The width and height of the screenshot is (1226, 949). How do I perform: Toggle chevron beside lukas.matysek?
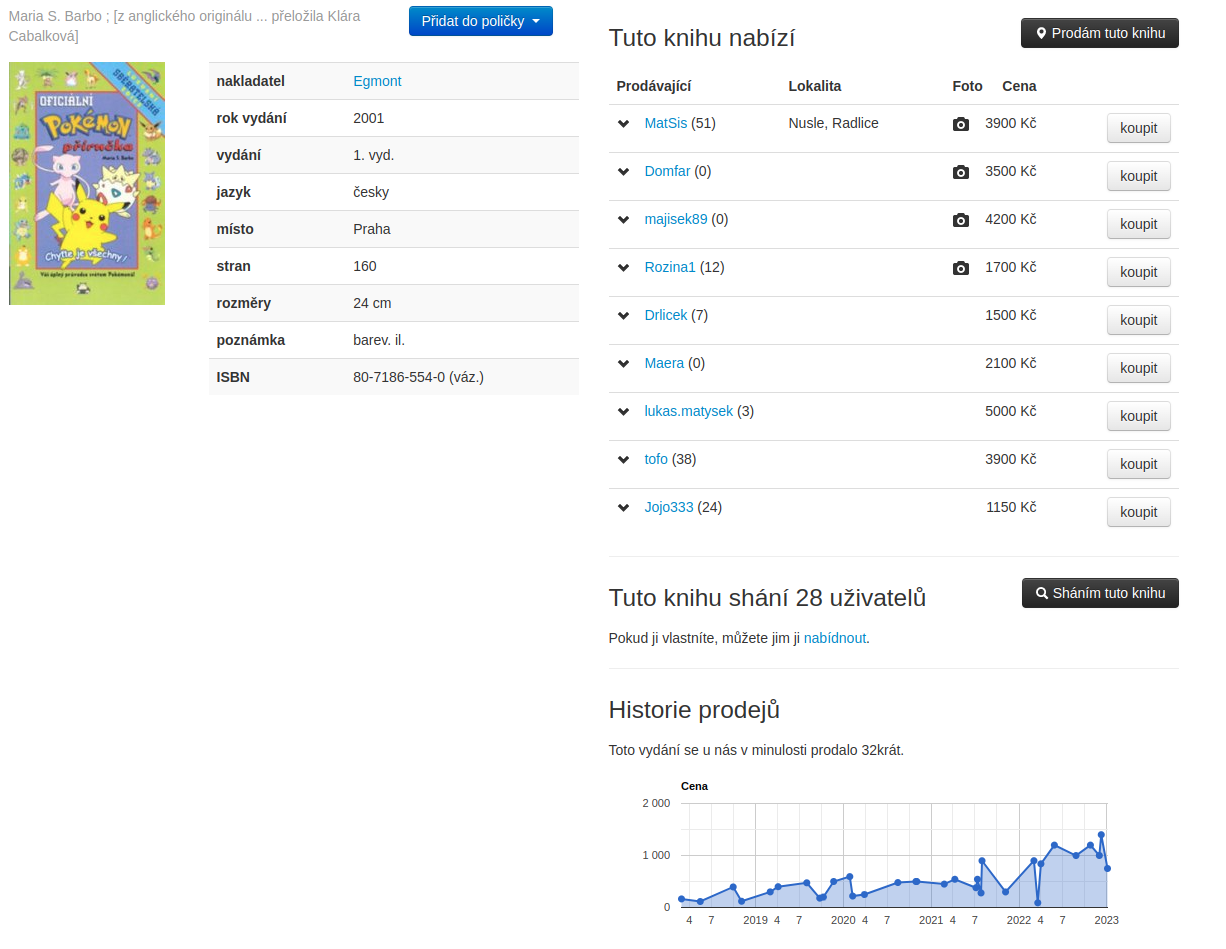(623, 412)
